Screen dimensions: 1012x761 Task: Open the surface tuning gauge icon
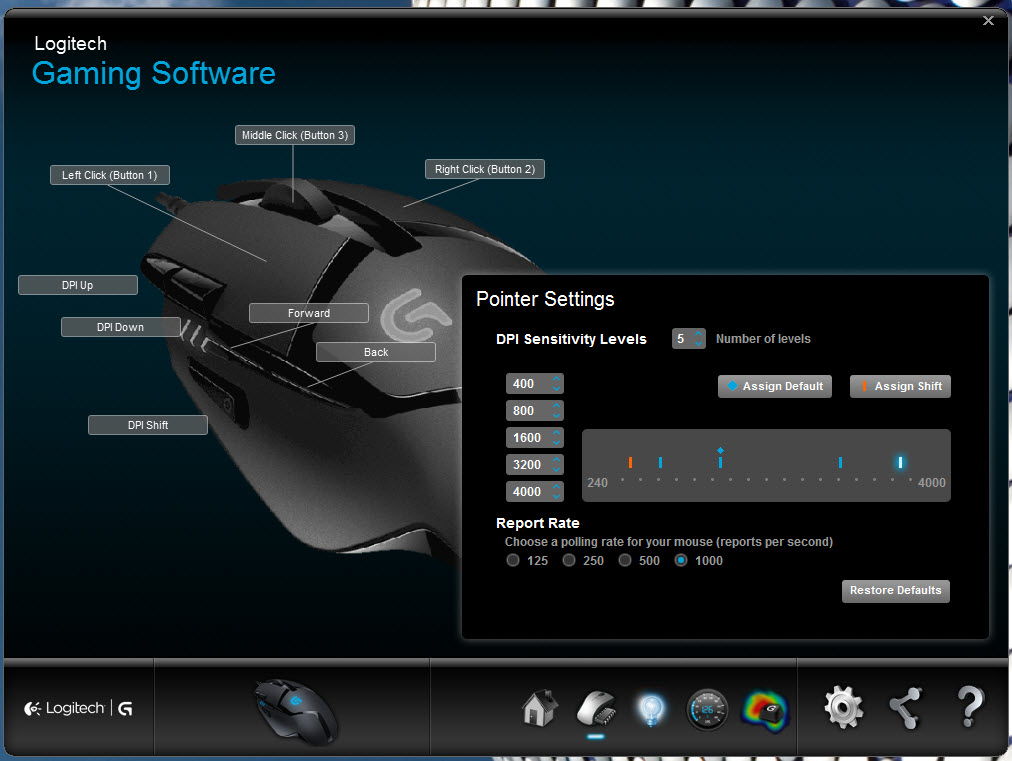pos(707,709)
